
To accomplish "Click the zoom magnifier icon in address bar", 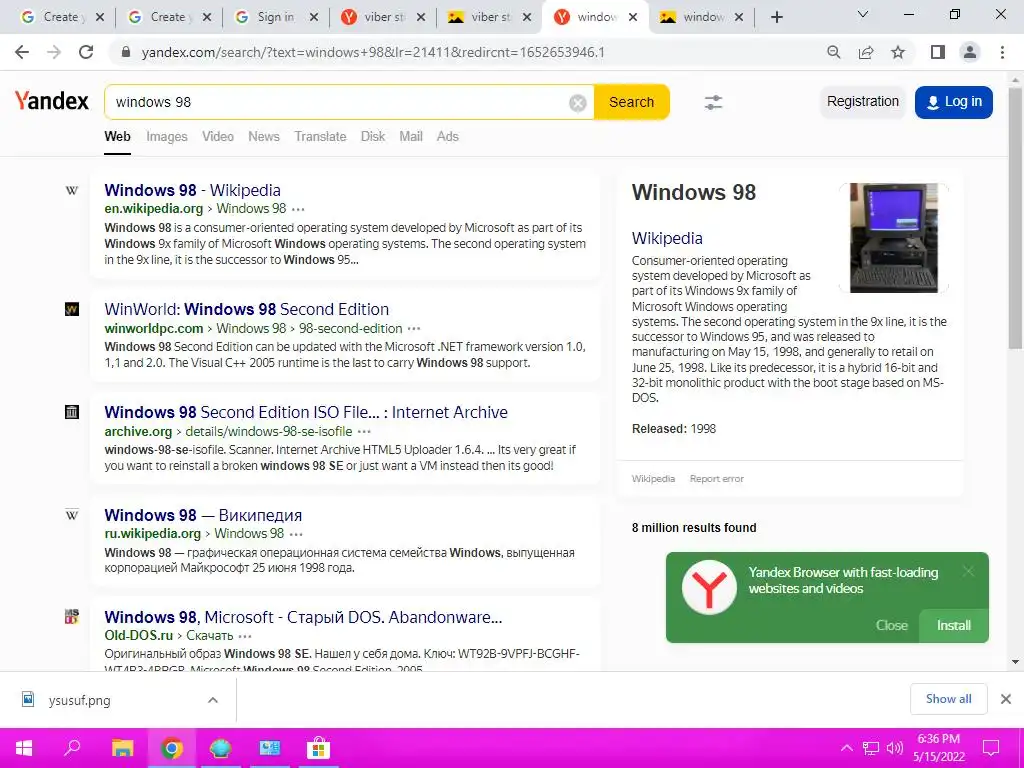I will [x=833, y=52].
